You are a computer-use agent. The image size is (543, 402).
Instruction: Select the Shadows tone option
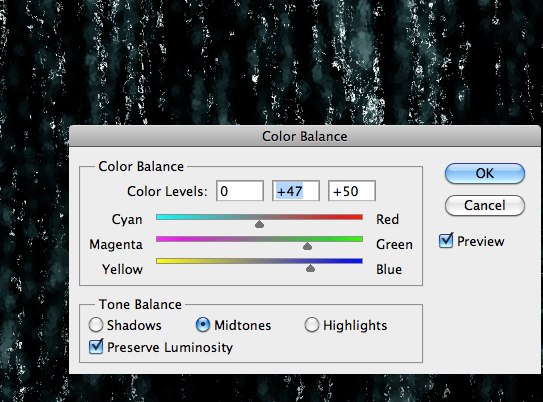(96, 325)
